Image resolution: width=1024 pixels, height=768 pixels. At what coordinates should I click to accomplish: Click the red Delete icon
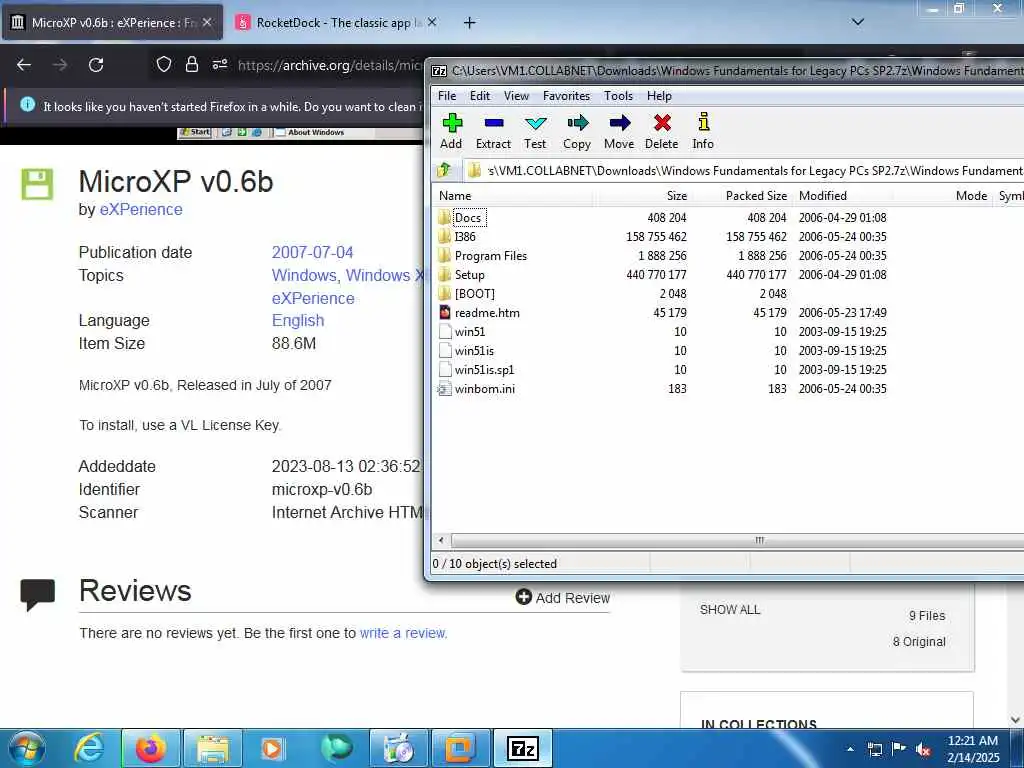(x=662, y=131)
